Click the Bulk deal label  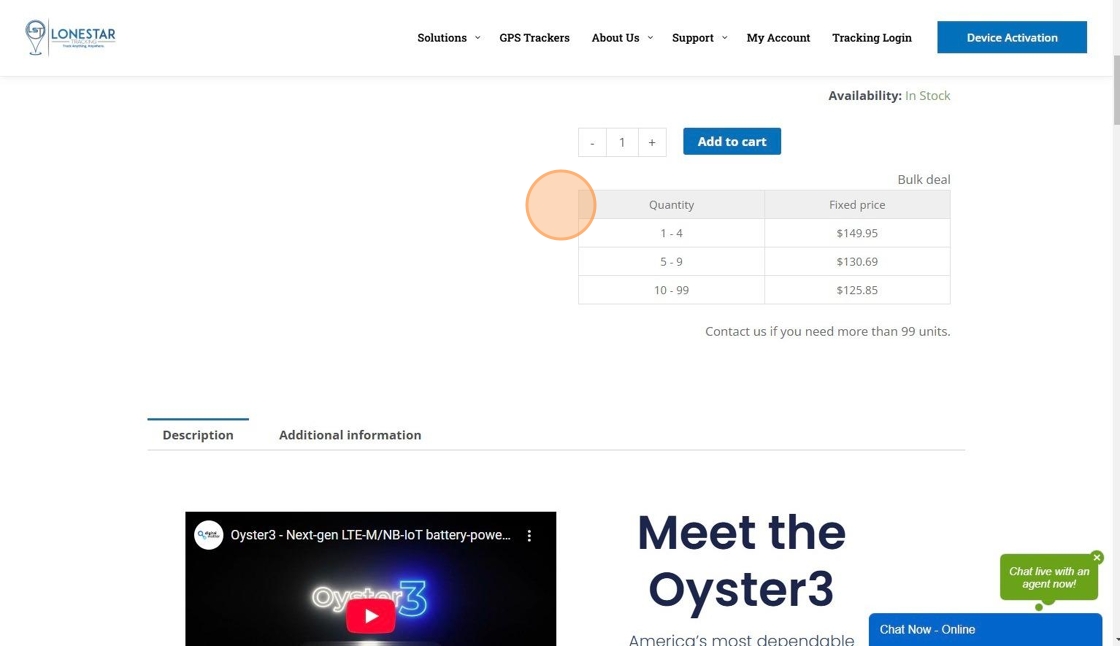[924, 179]
